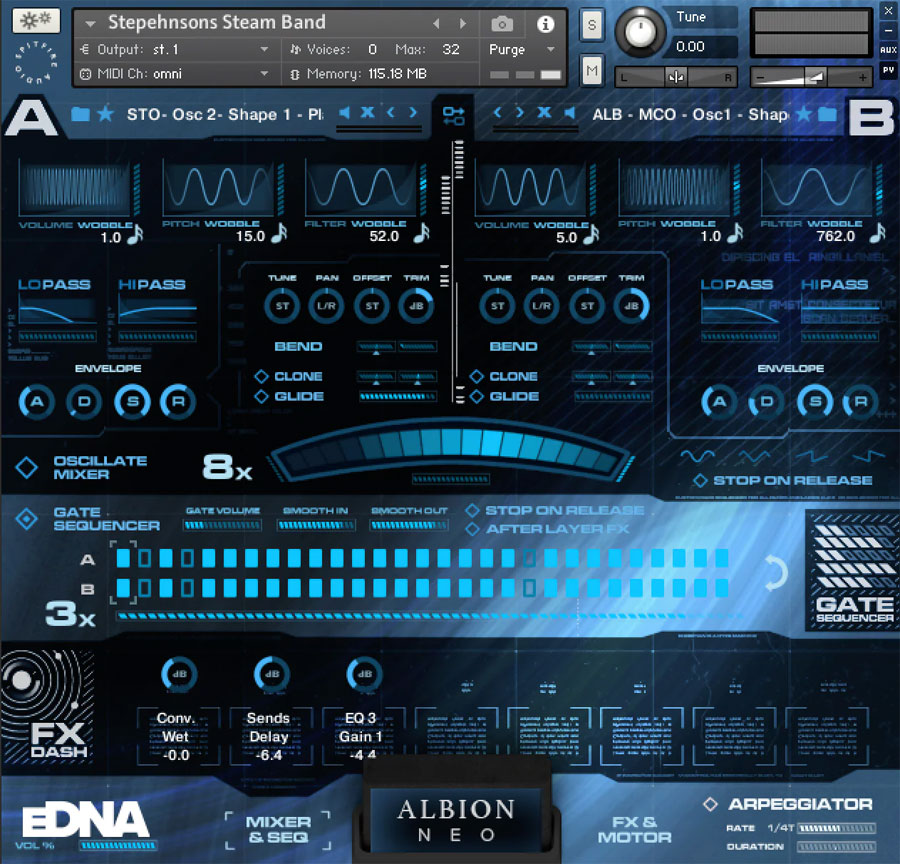Open the folder icon beside layer A preset
This screenshot has width=900, height=864.
click(x=81, y=115)
